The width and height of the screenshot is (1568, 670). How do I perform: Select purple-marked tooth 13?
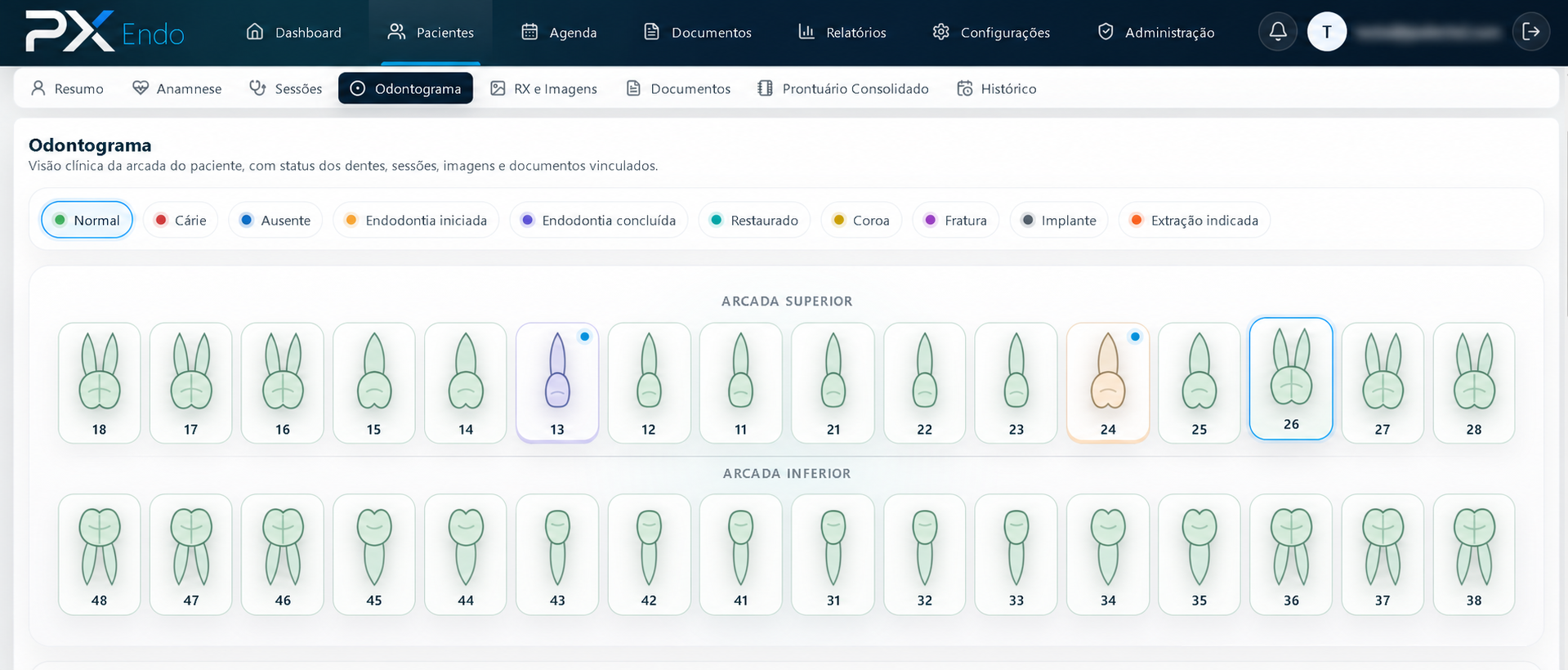click(557, 383)
